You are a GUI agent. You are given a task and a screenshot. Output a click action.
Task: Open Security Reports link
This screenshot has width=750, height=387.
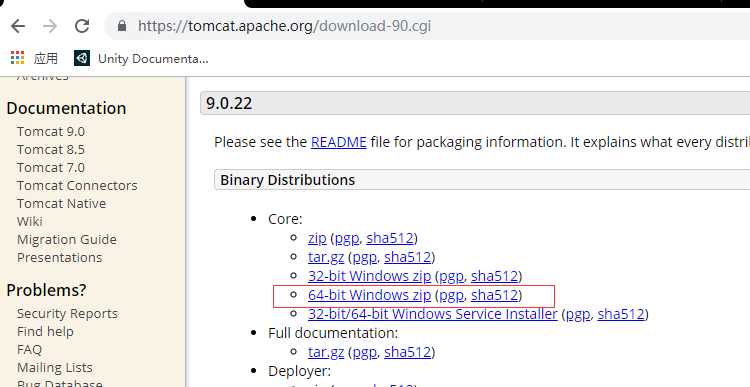(67, 314)
